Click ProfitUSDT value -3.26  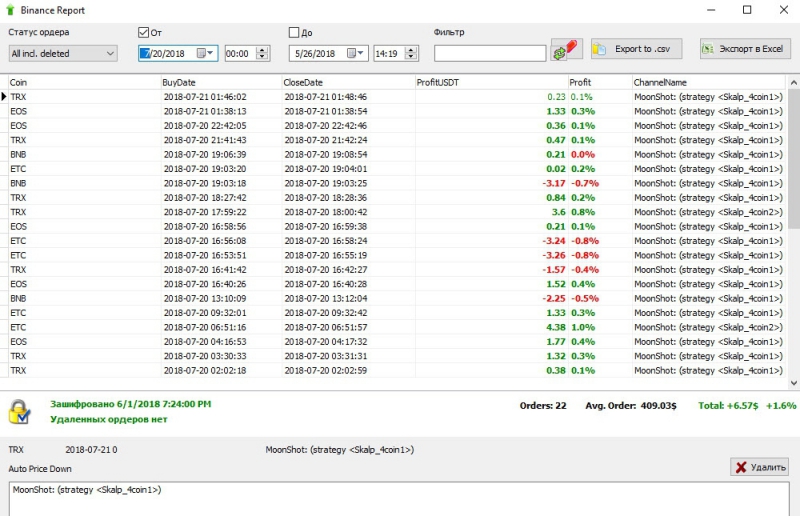point(554,255)
